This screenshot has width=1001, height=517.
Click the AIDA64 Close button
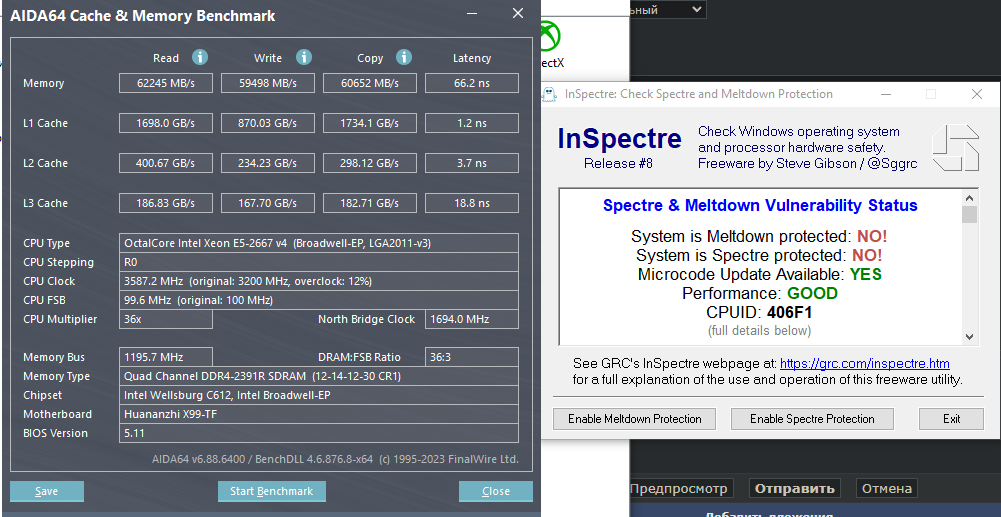tap(495, 491)
